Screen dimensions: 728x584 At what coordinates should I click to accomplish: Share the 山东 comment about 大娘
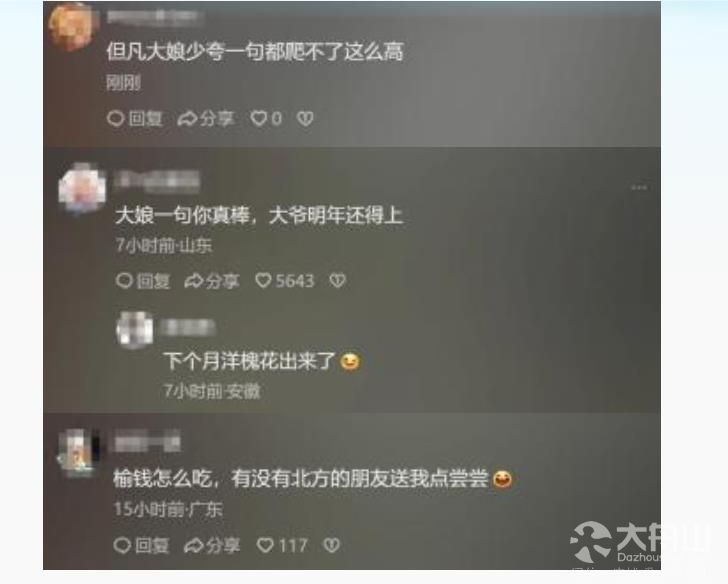click(x=212, y=280)
